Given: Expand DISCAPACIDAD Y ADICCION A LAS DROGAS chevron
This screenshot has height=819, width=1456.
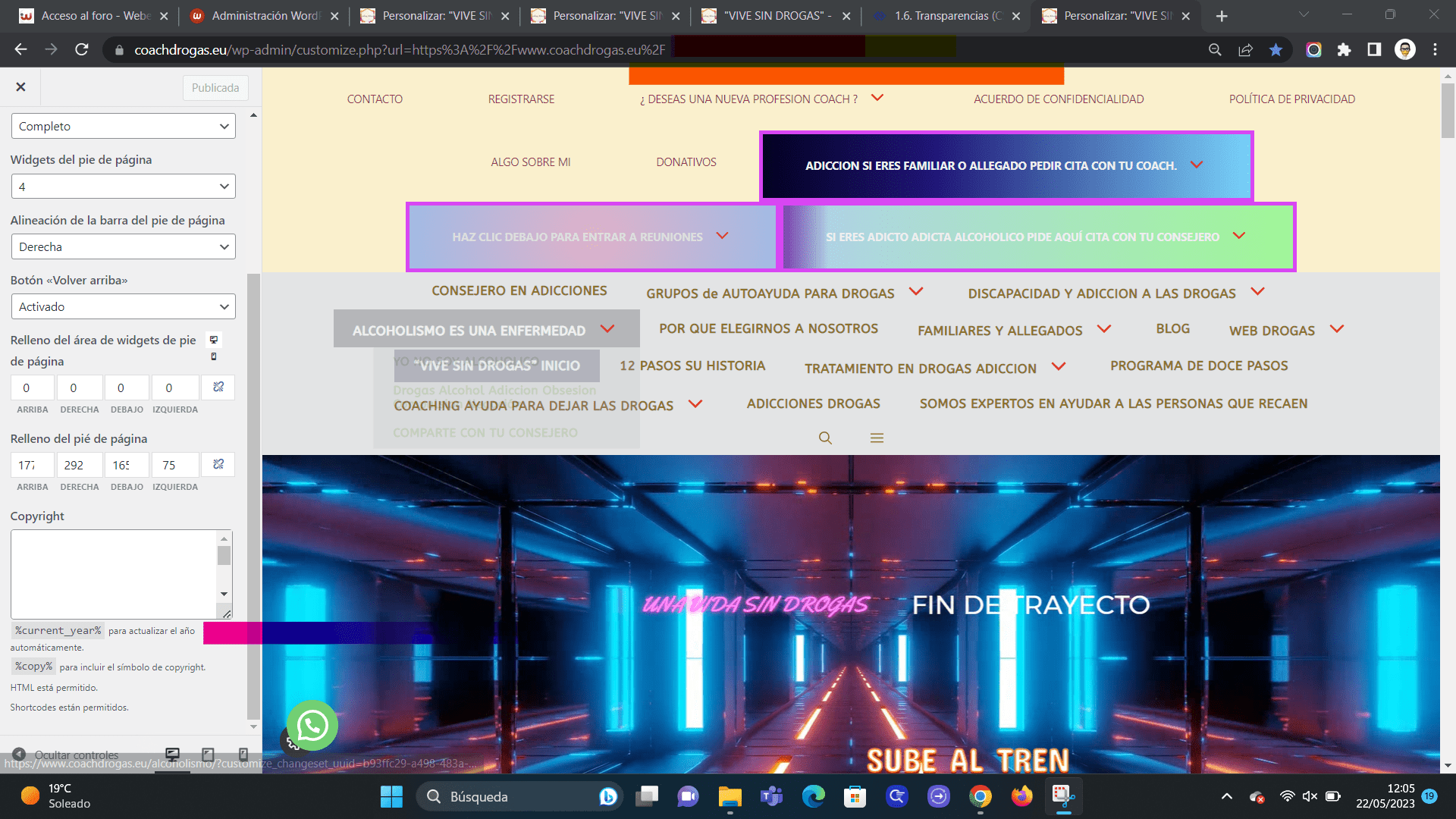Looking at the screenshot, I should point(1258,291).
